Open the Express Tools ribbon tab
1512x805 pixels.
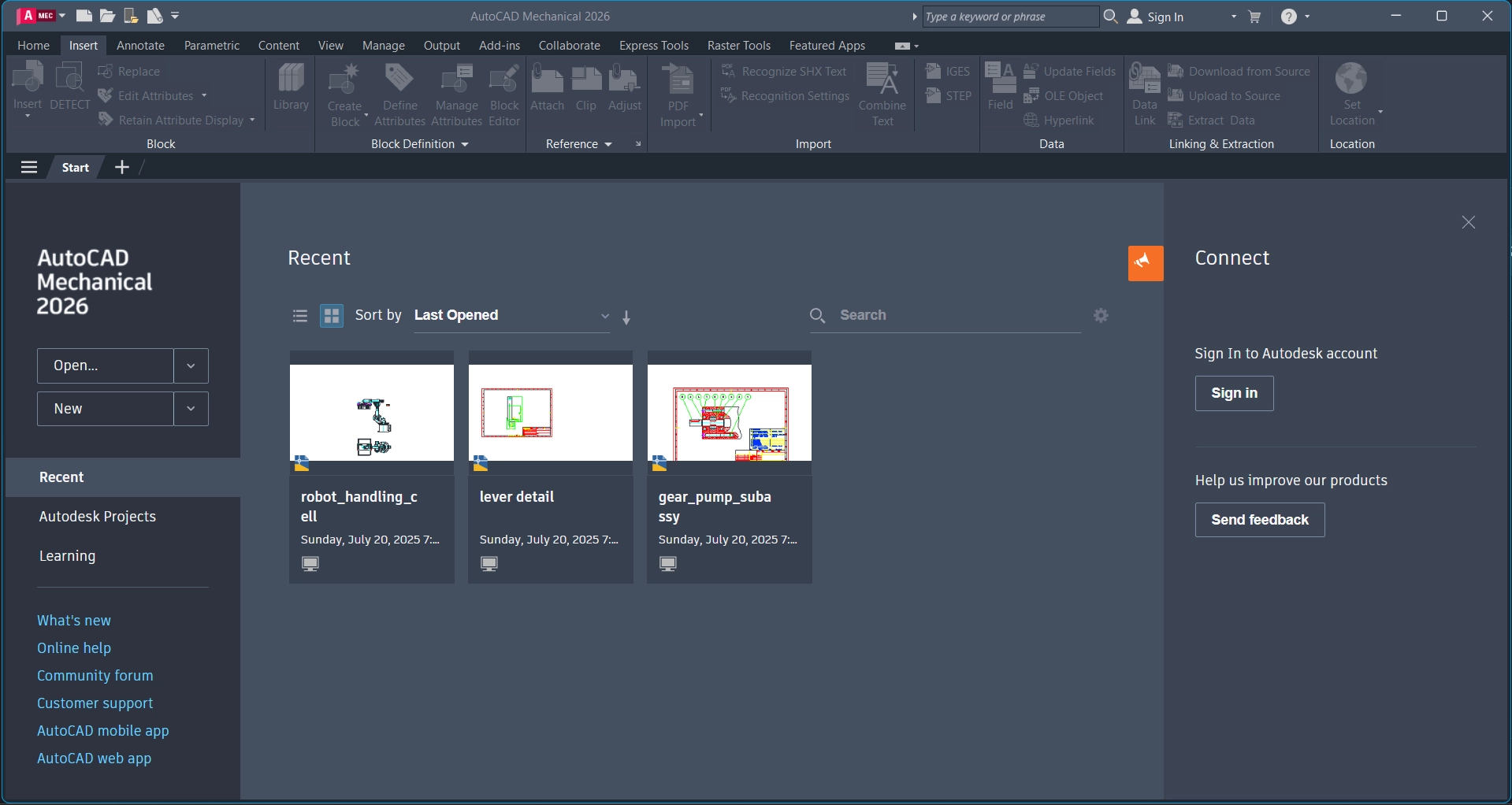pyautogui.click(x=653, y=46)
